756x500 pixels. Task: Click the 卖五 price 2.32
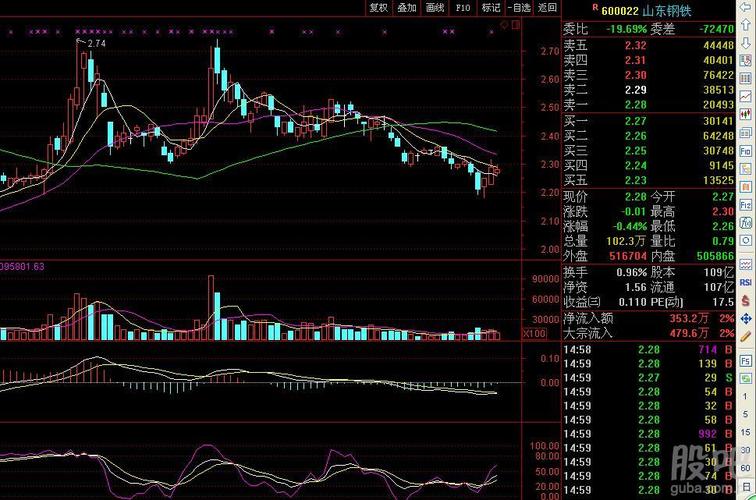tap(635, 45)
